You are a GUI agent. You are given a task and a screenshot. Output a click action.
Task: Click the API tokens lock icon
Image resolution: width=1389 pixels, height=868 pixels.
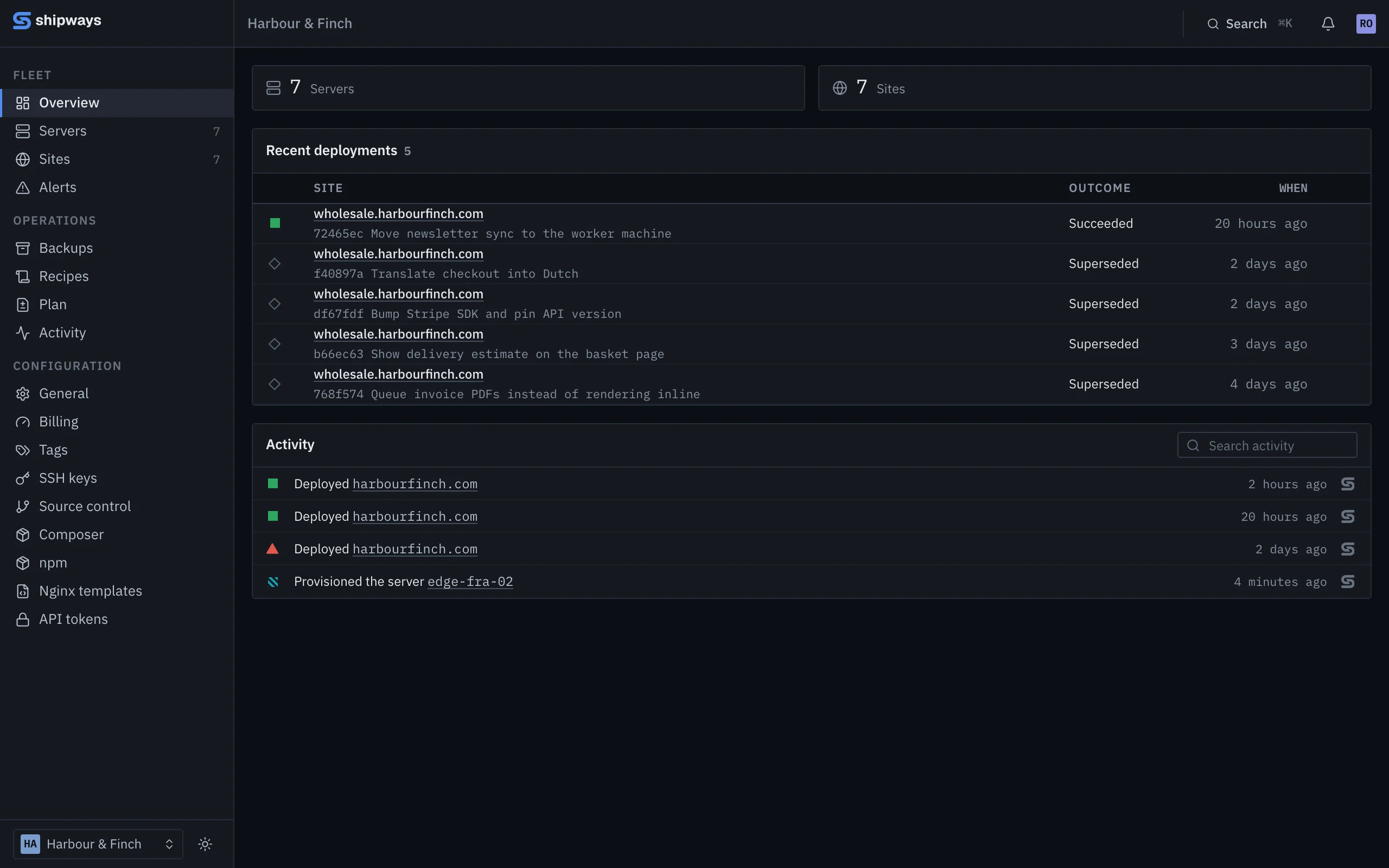[x=23, y=619]
